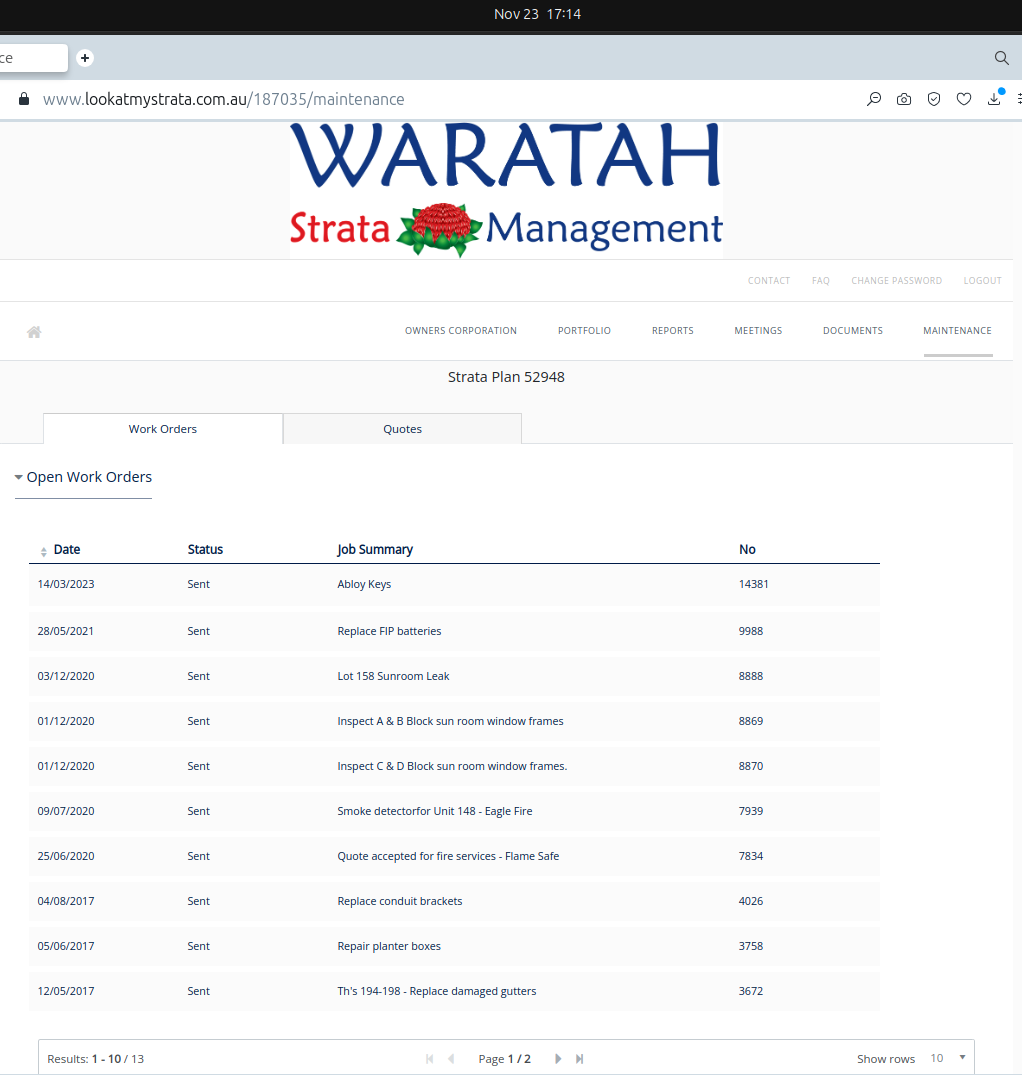Click the system clock Nov 23 17:14

click(537, 14)
